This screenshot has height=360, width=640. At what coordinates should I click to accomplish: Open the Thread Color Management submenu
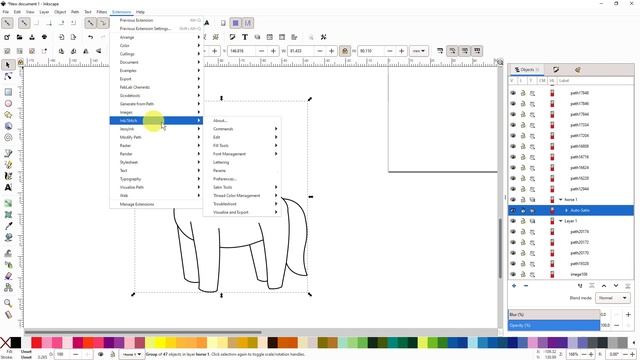point(242,196)
